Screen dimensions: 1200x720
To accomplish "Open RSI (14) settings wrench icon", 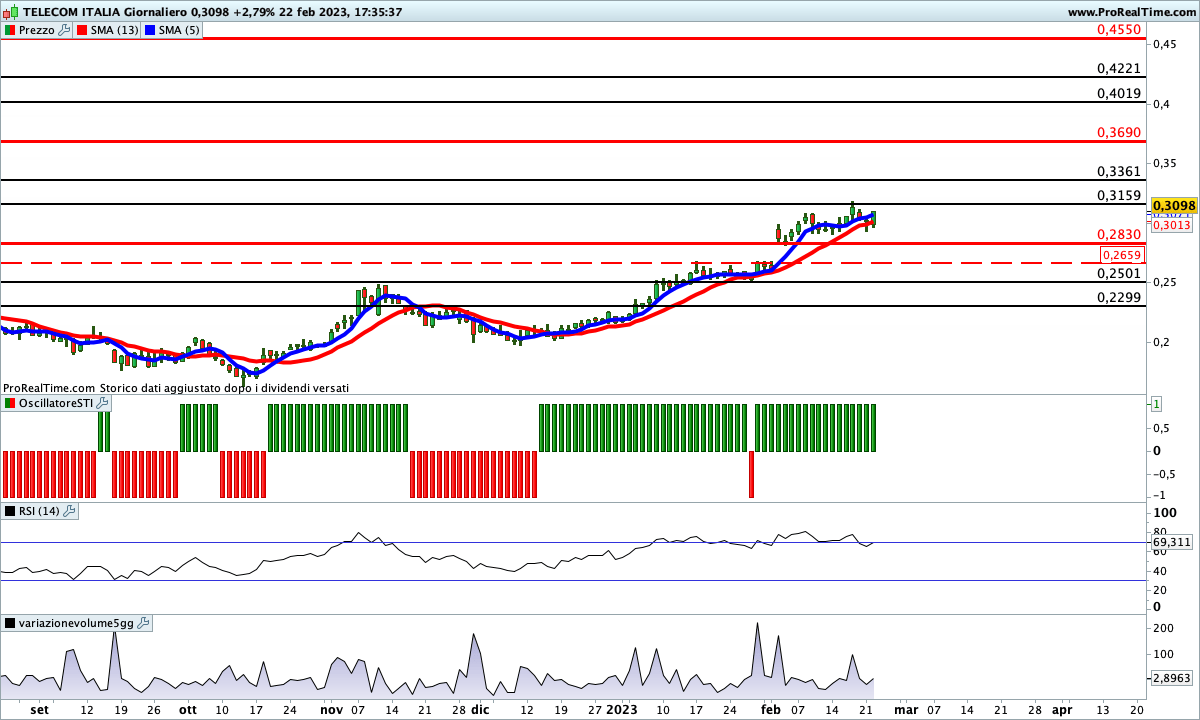I will point(69,511).
